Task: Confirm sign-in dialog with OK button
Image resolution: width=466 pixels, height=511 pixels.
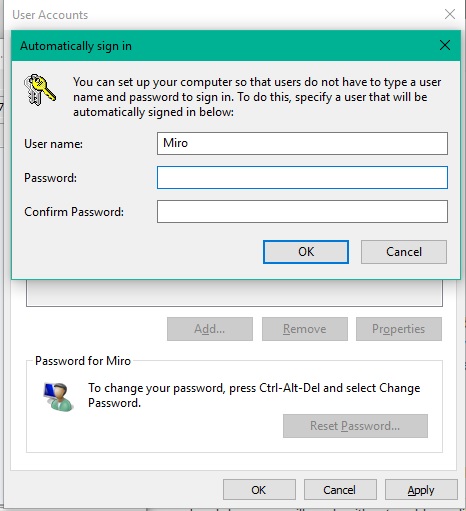Action: (x=306, y=252)
